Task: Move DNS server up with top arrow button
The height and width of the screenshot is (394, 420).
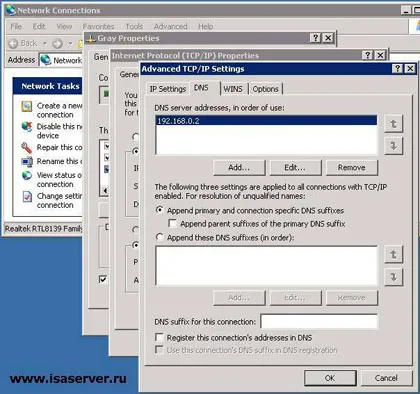Action: coord(394,124)
